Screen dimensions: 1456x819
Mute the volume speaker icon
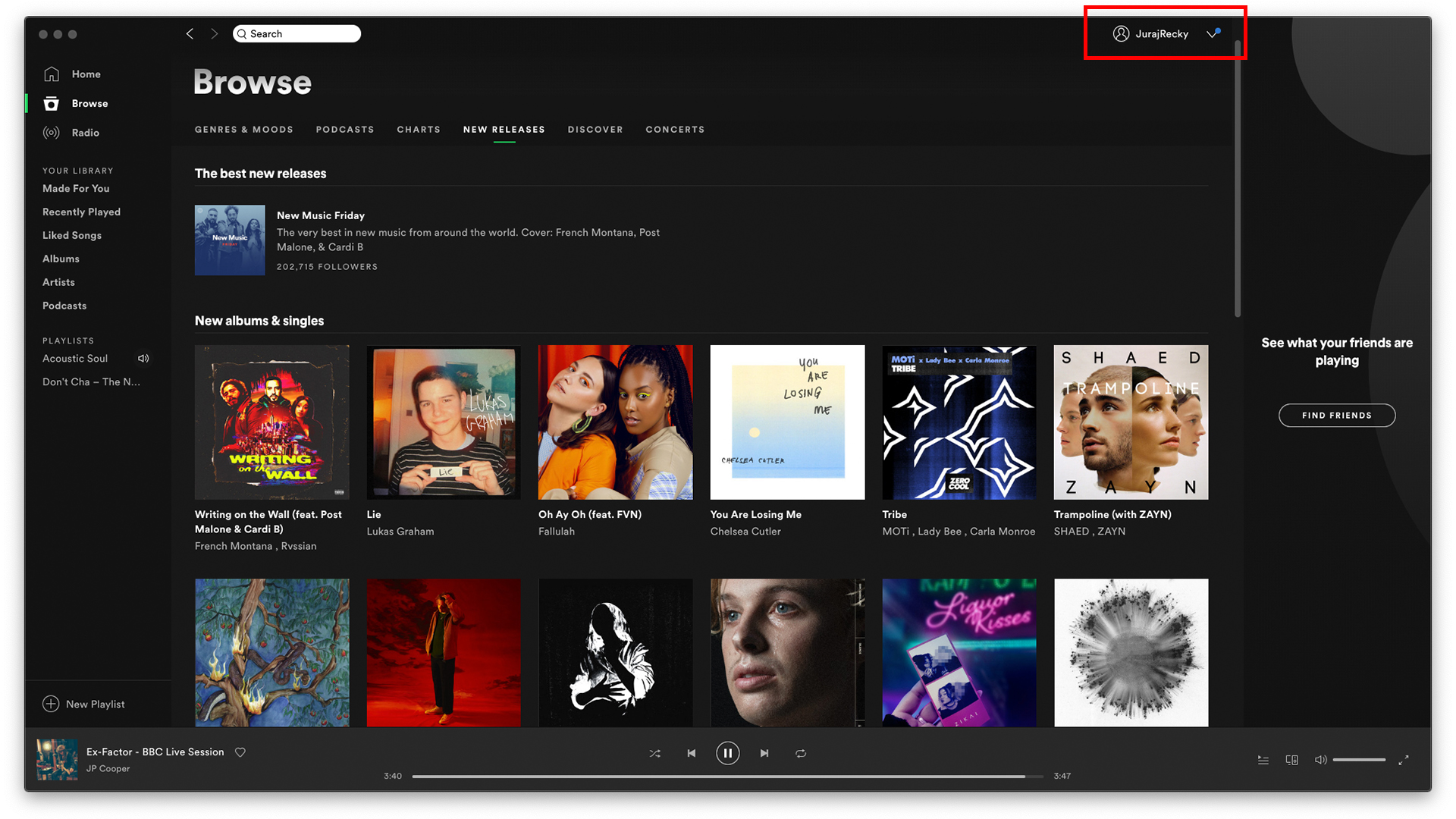click(1320, 760)
